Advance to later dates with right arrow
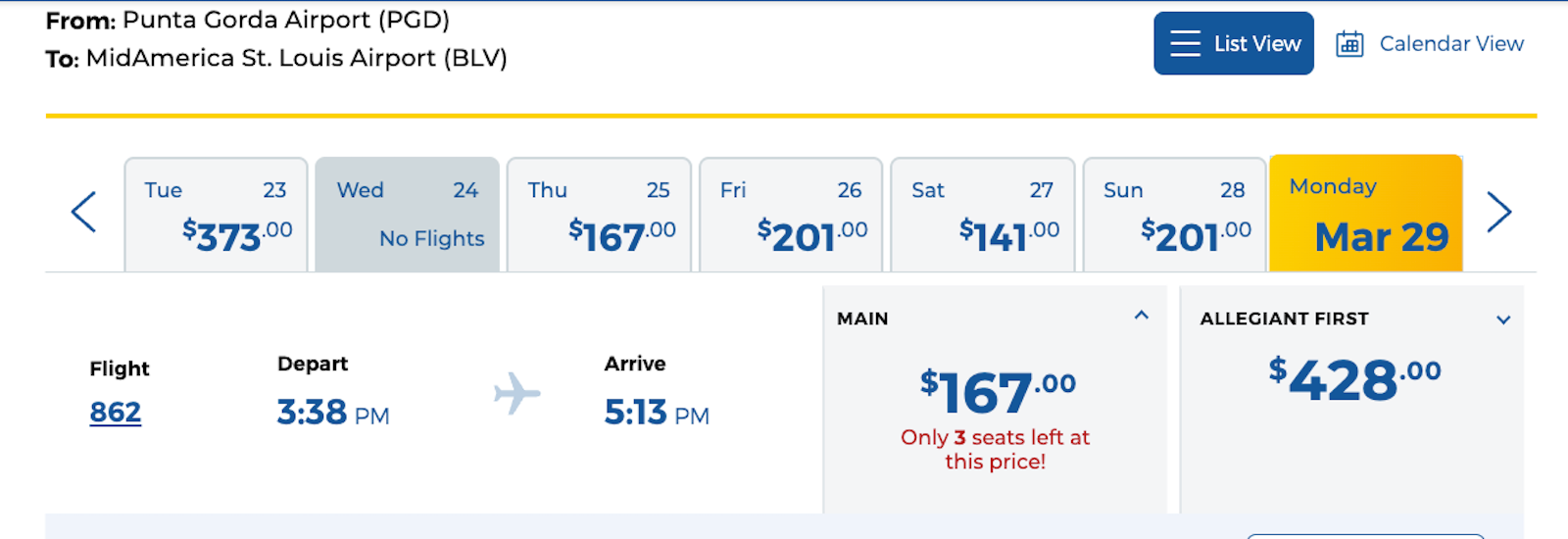Screen dimensions: 1568x539 pyautogui.click(x=1499, y=212)
